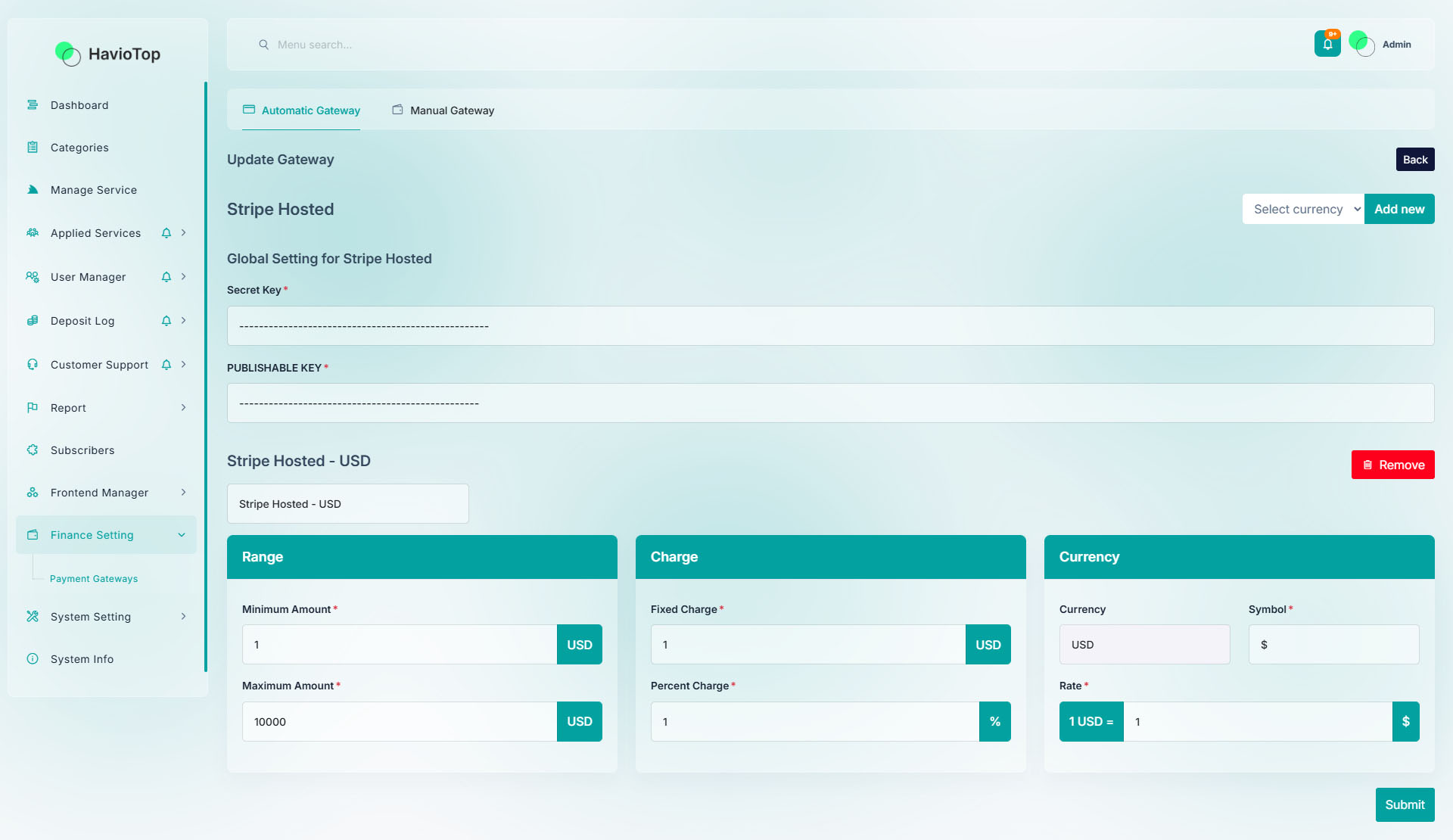Expand the User Manager submenu chevron
This screenshot has height=840, width=1453.
coord(183,277)
